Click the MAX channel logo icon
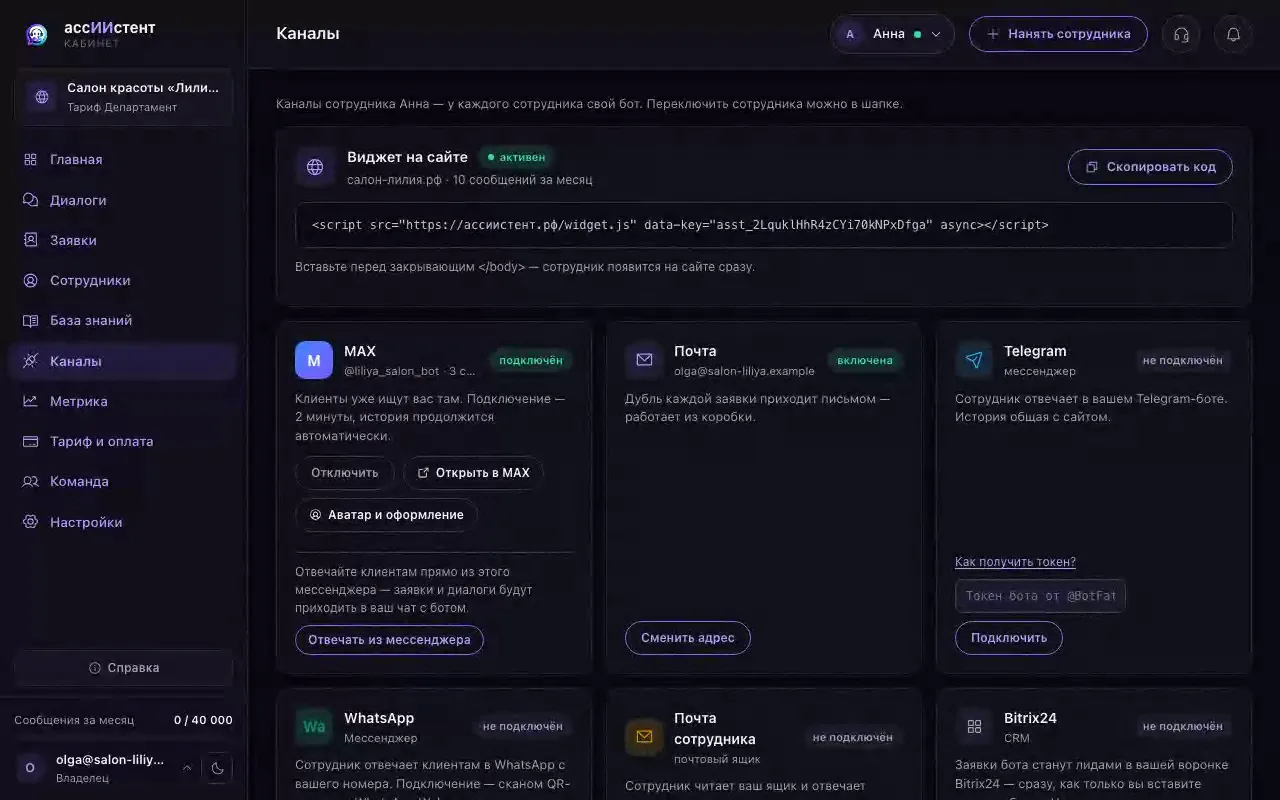This screenshot has height=800, width=1280. coord(314,360)
